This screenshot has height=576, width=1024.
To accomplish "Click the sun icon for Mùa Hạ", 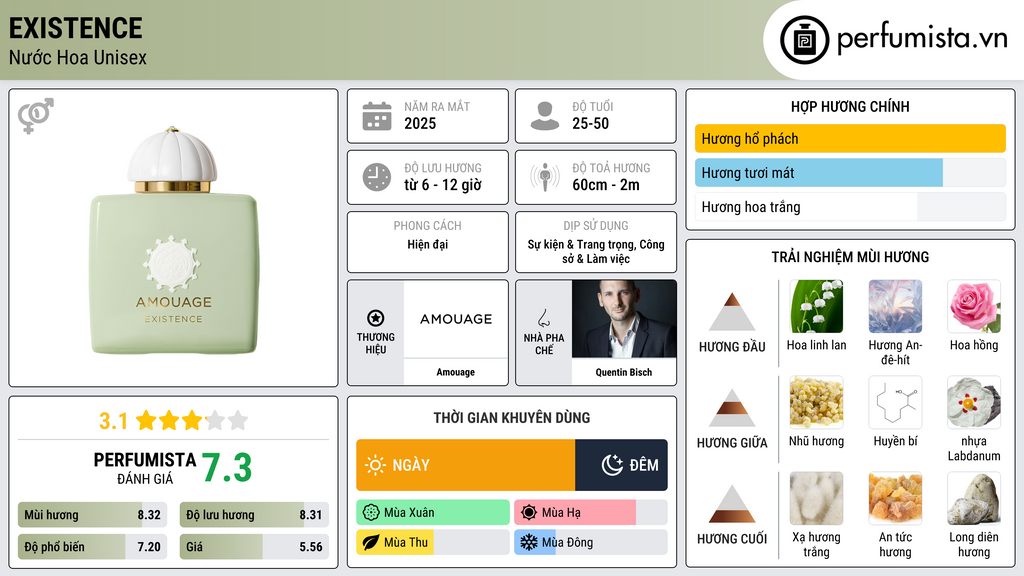I will point(529,513).
